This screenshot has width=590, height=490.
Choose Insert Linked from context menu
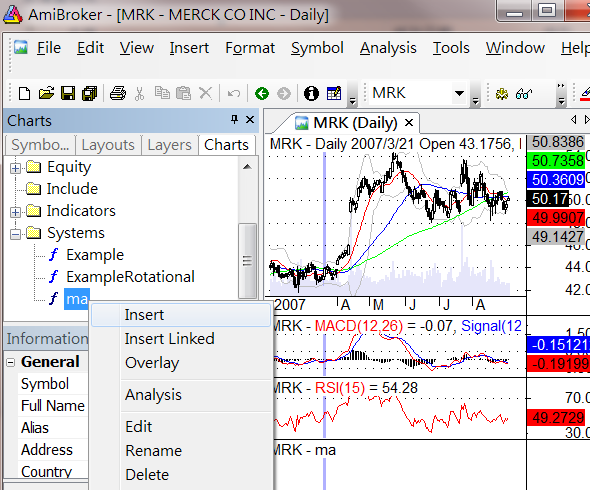[x=181, y=339]
